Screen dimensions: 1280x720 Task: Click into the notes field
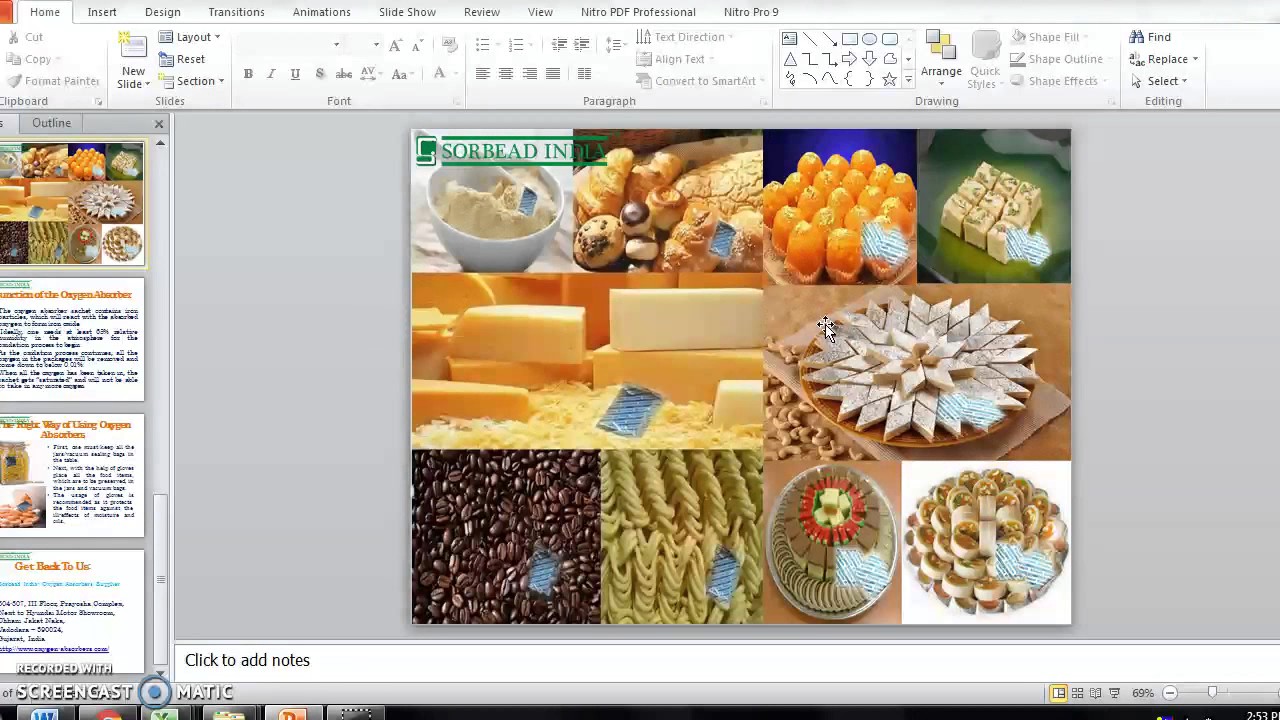pyautogui.click(x=727, y=660)
